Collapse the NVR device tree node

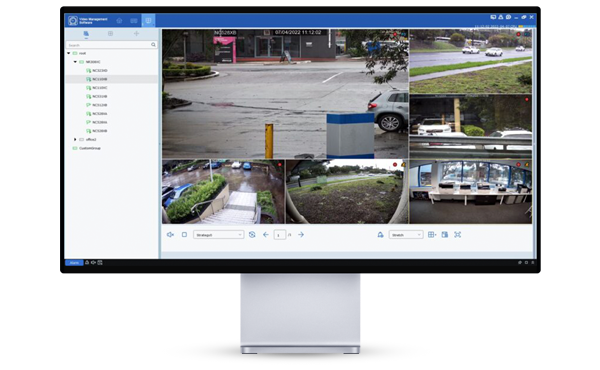[75, 62]
